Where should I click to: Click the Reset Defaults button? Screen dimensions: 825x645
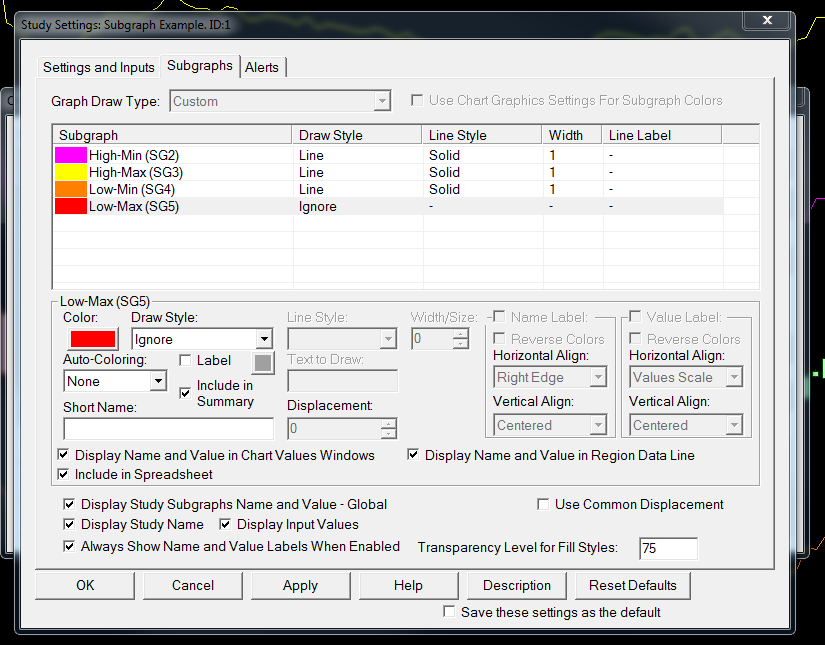[x=632, y=585]
